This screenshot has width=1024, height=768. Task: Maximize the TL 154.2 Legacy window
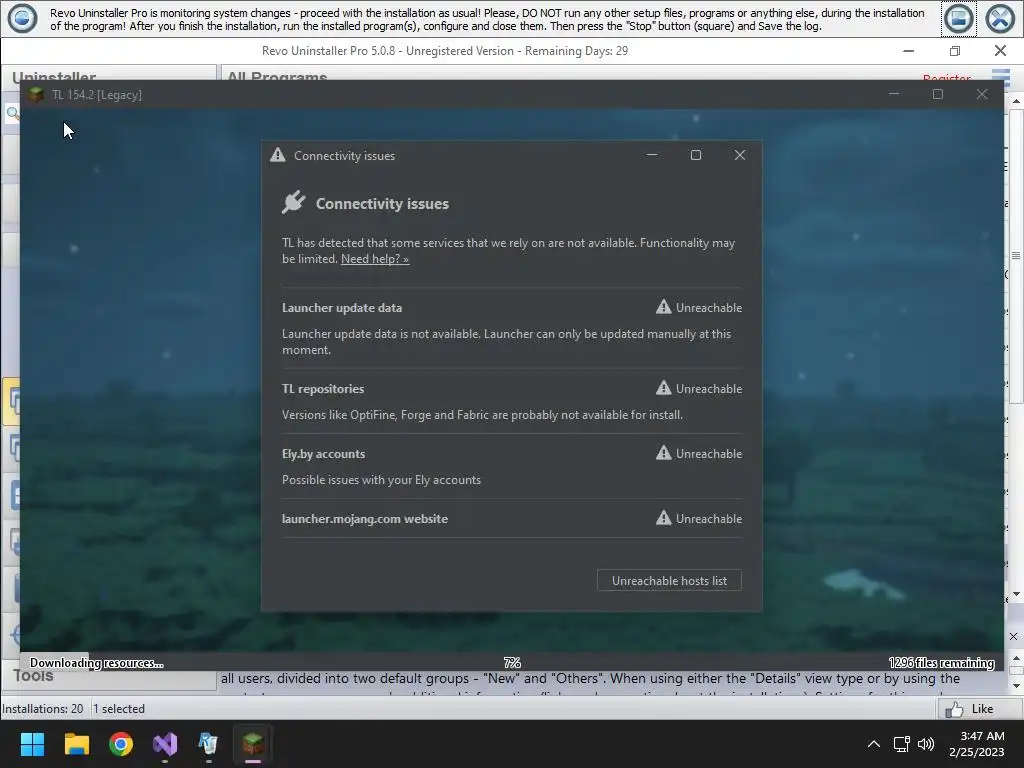(938, 95)
